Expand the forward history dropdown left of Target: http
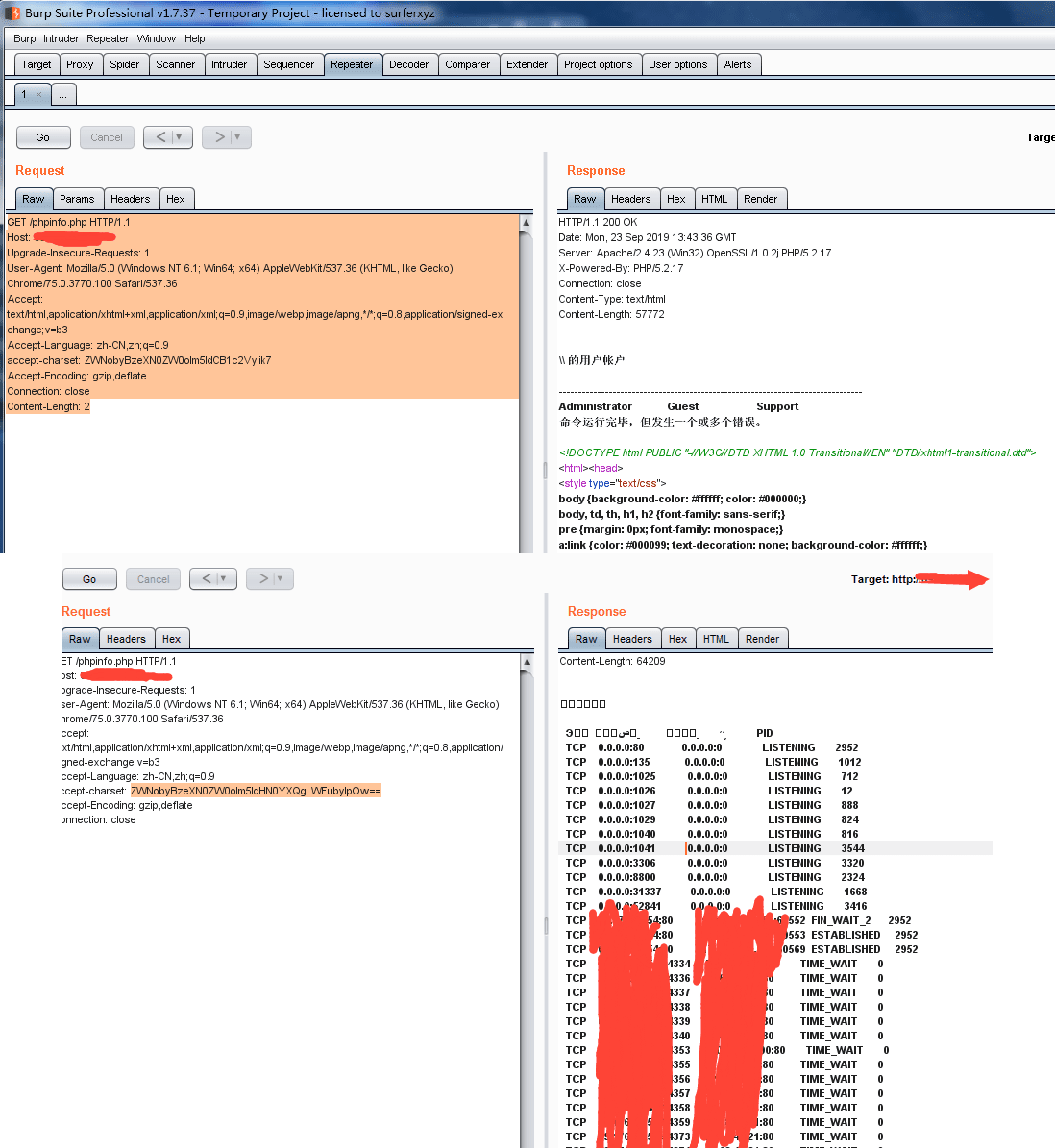 pos(280,579)
